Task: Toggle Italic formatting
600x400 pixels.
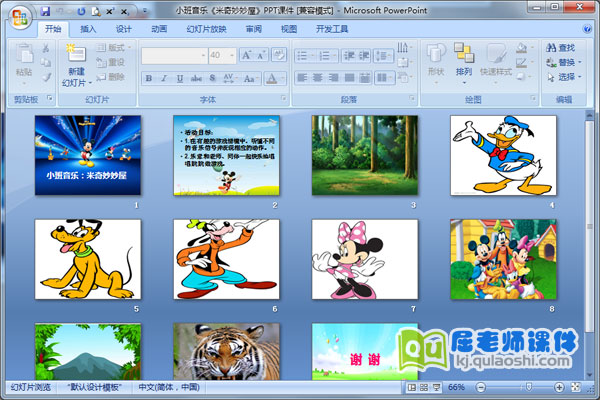Action: point(164,78)
